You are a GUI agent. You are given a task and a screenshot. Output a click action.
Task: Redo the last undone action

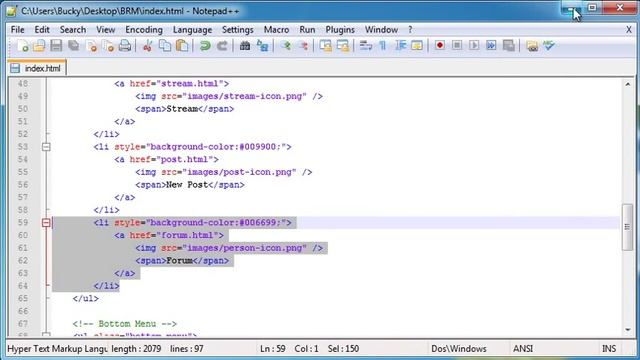[x=222, y=46]
